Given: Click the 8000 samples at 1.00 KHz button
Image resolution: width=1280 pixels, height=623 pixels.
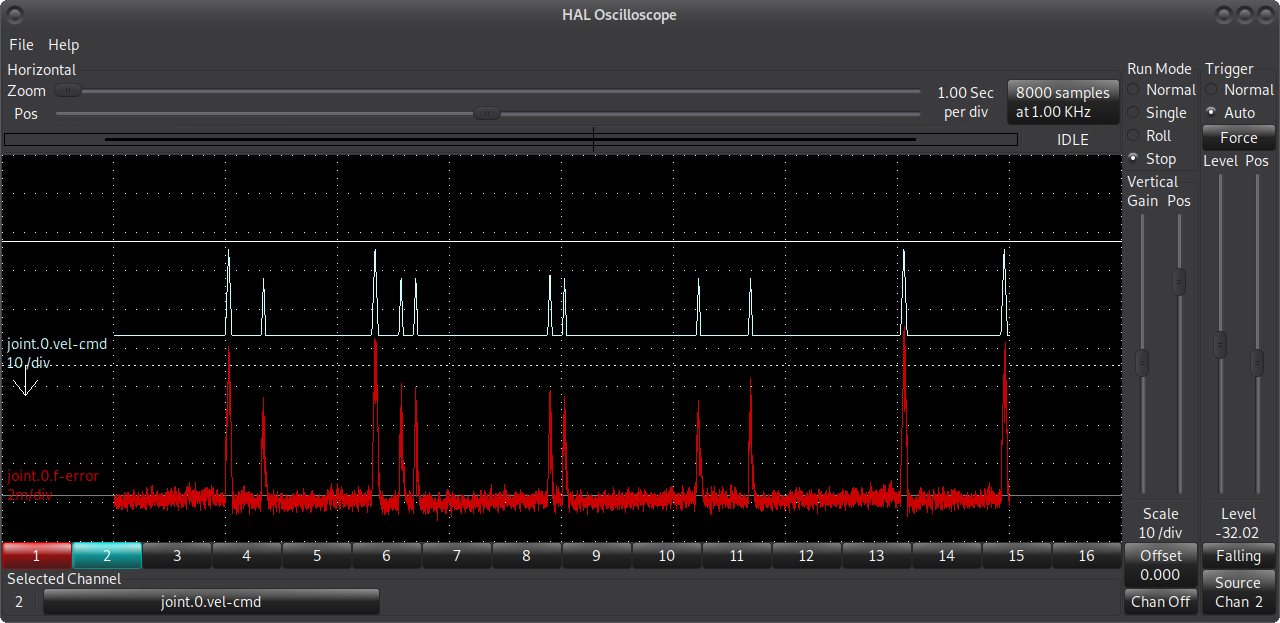Looking at the screenshot, I should [1062, 102].
